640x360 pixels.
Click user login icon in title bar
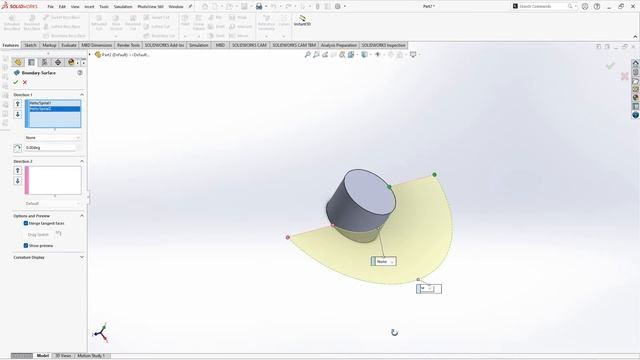click(x=585, y=7)
